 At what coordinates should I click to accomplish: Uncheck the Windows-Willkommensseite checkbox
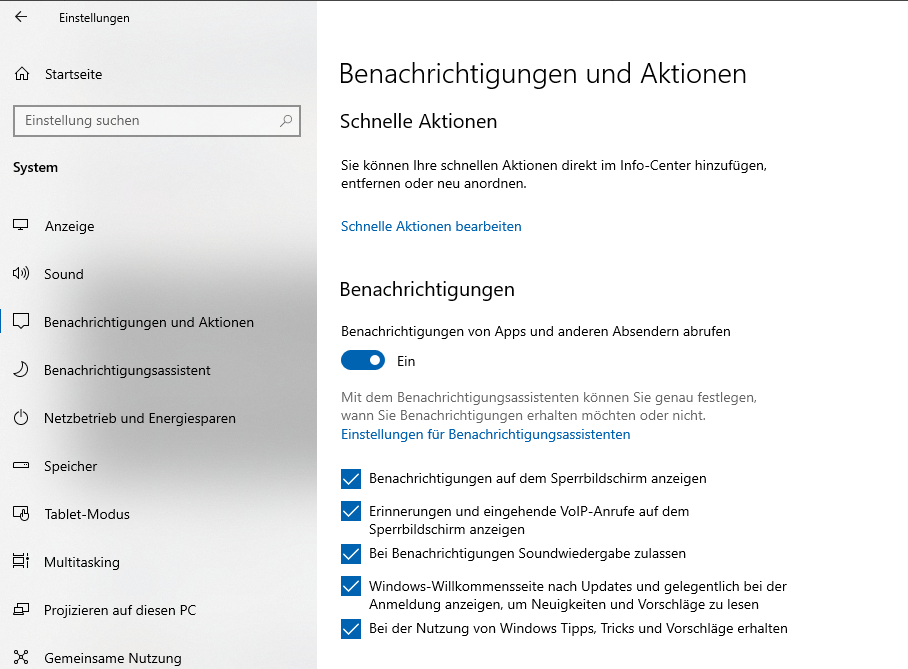(x=351, y=586)
